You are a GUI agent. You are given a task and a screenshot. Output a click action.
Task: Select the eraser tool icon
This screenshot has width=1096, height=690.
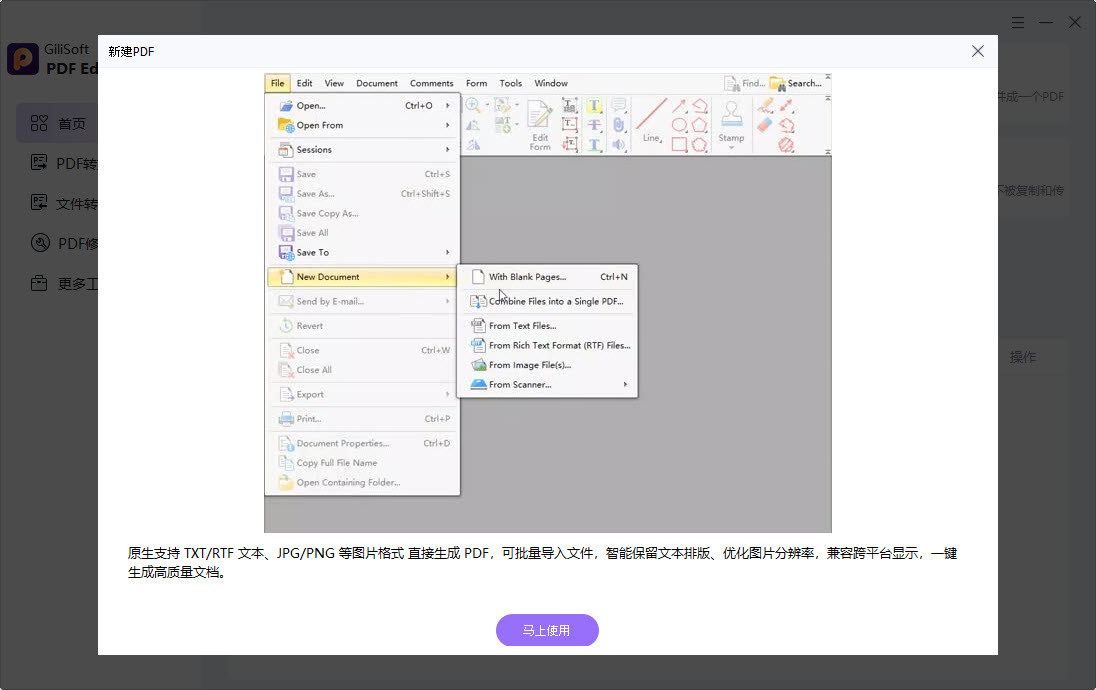(x=765, y=125)
